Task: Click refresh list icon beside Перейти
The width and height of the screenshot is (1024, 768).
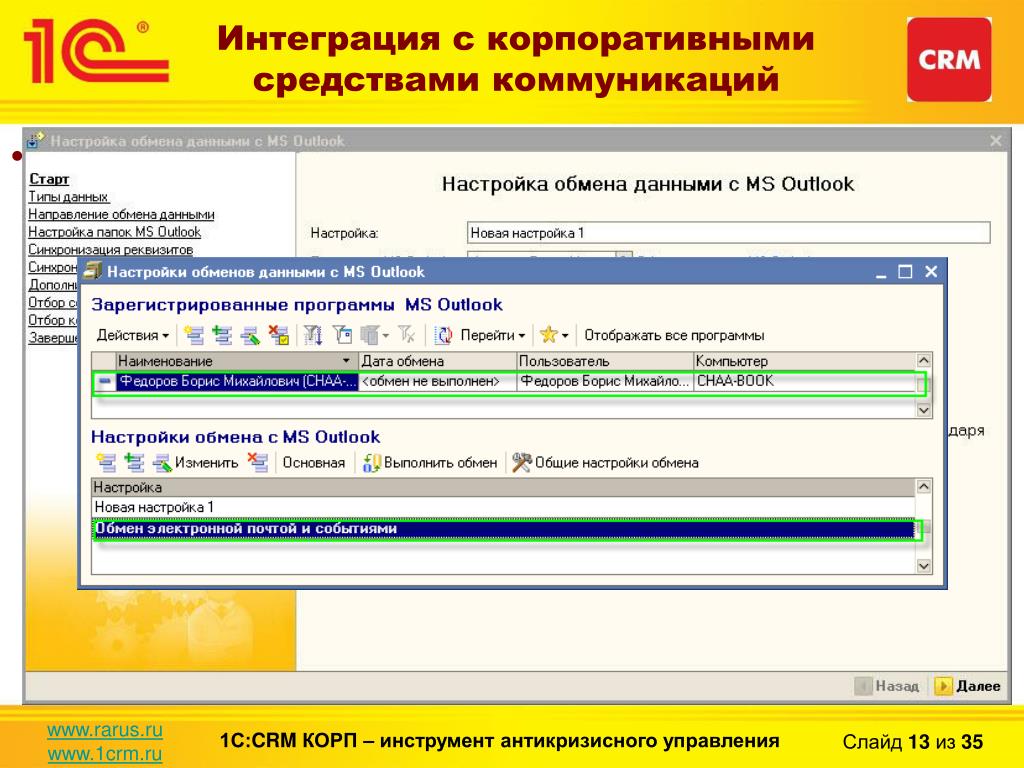Action: click(x=443, y=335)
